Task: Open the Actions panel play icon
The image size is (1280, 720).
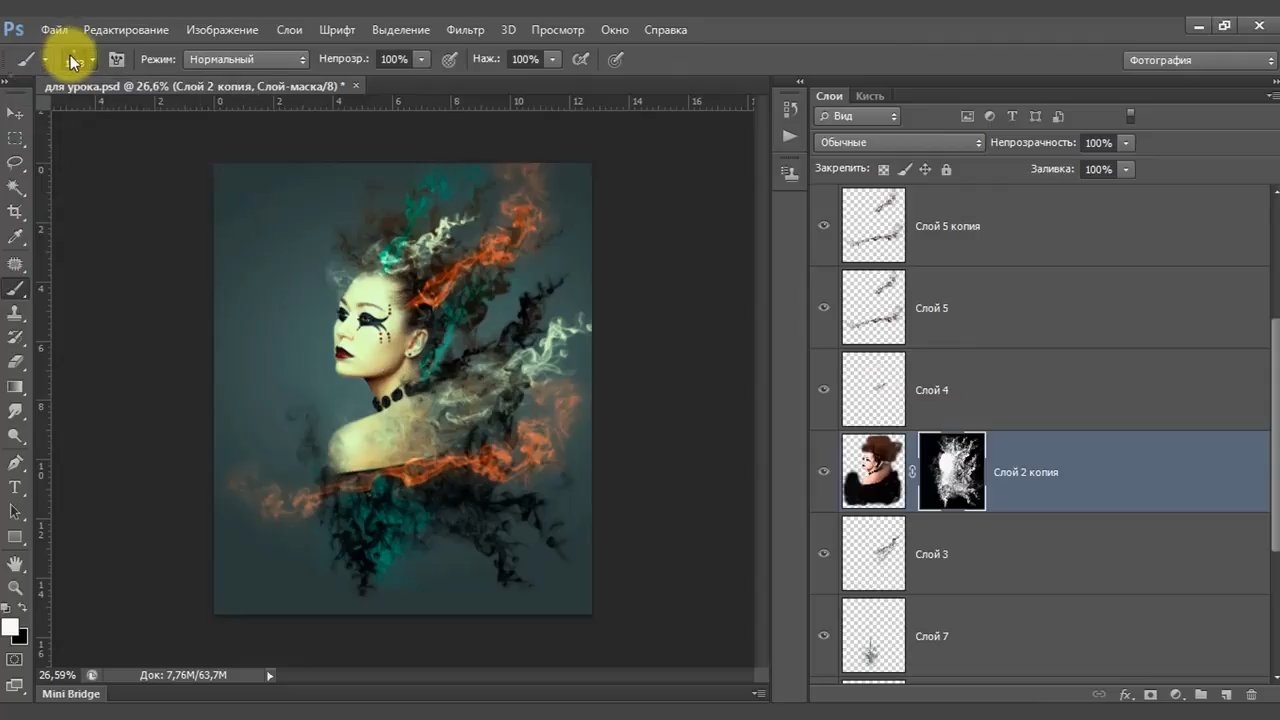Action: click(x=790, y=136)
